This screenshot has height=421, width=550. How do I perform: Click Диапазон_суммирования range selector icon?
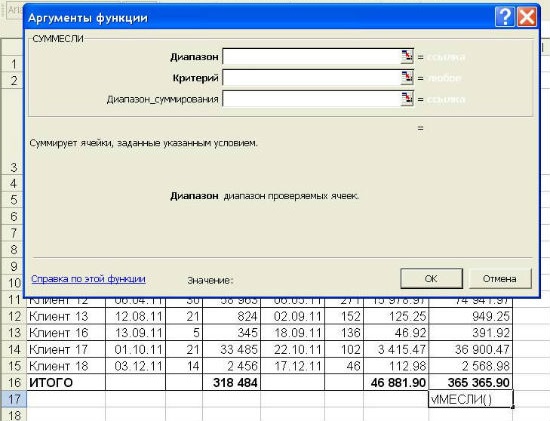click(x=407, y=99)
